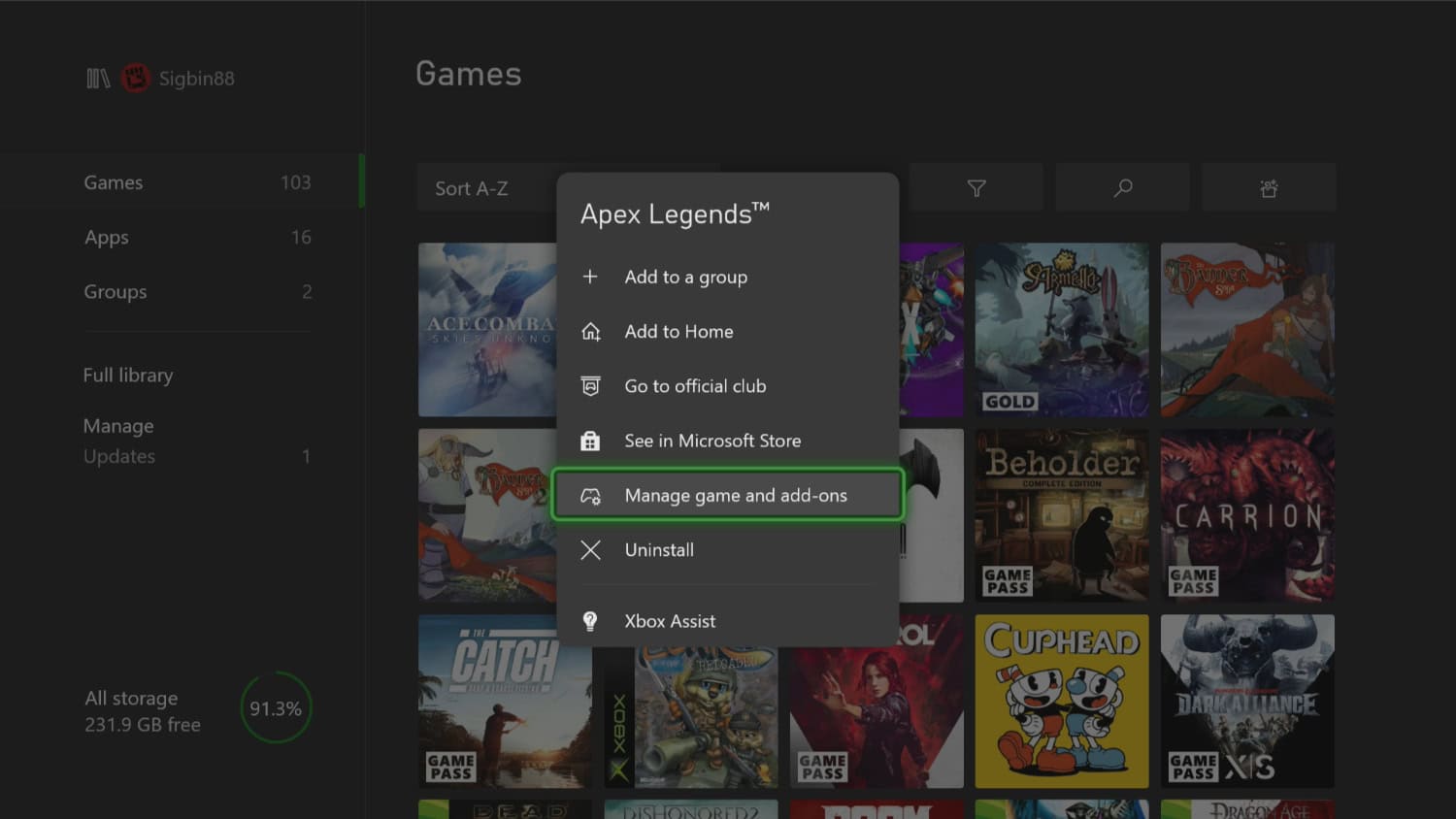
Task: Click the surprise-me button beside search
Action: [1269, 188]
